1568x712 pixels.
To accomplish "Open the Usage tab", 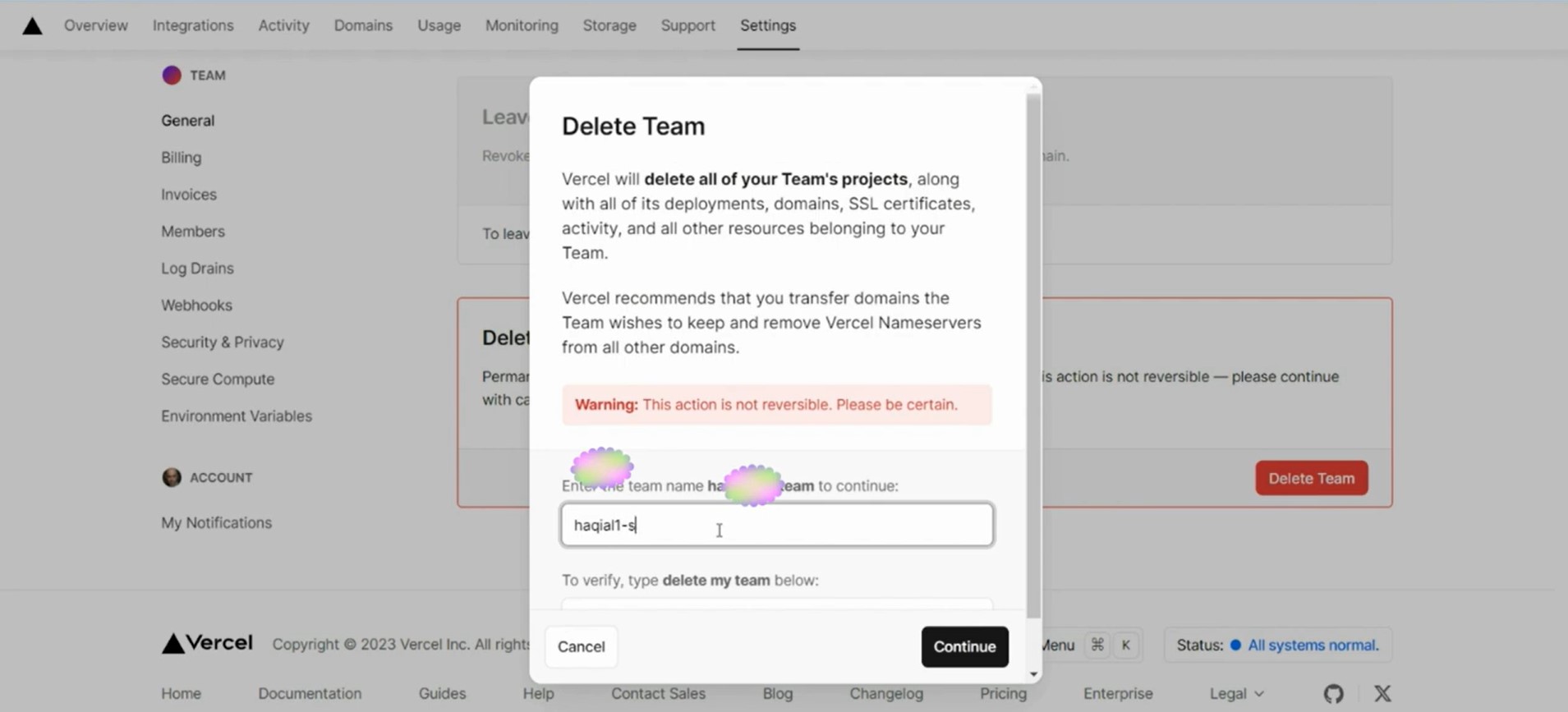I will [x=439, y=25].
